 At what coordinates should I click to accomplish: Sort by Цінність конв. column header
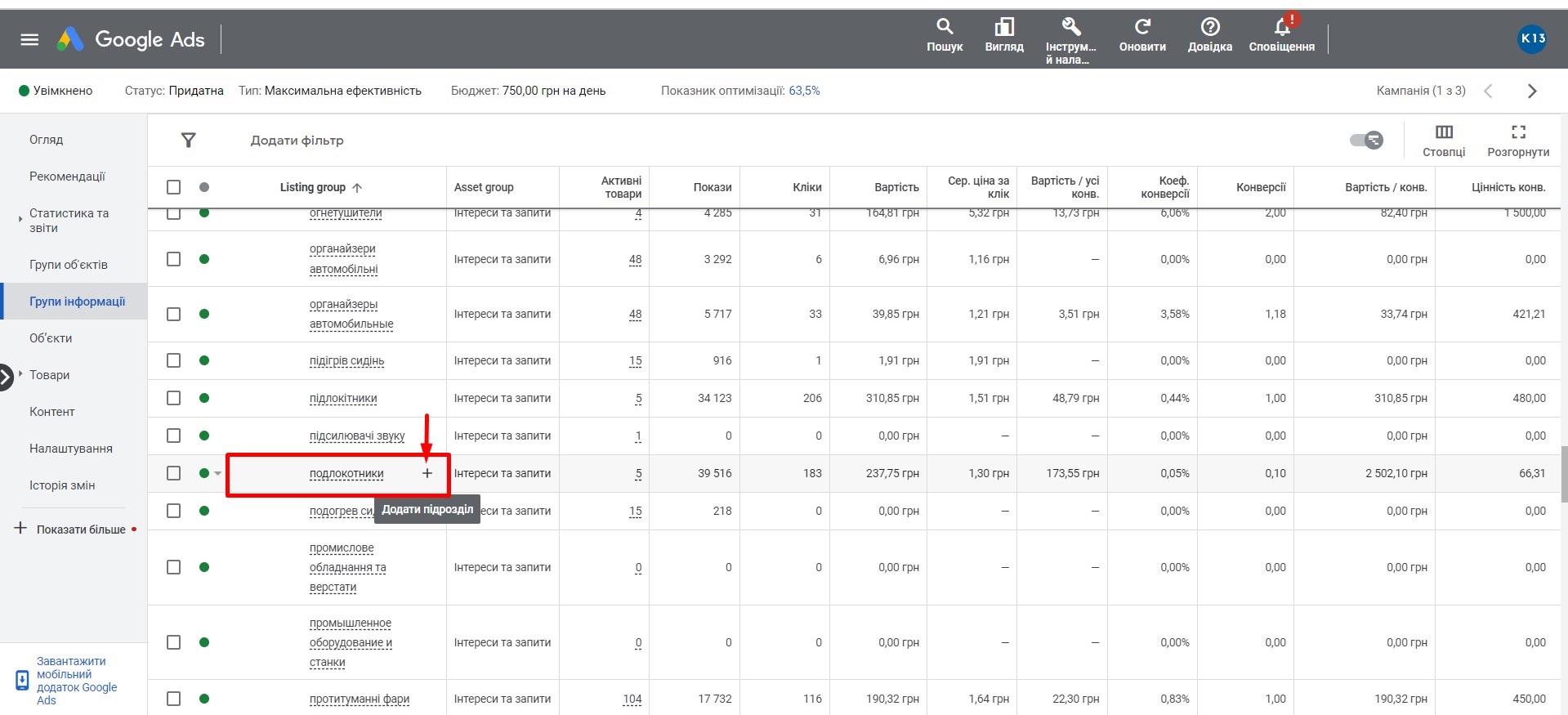pos(1508,187)
